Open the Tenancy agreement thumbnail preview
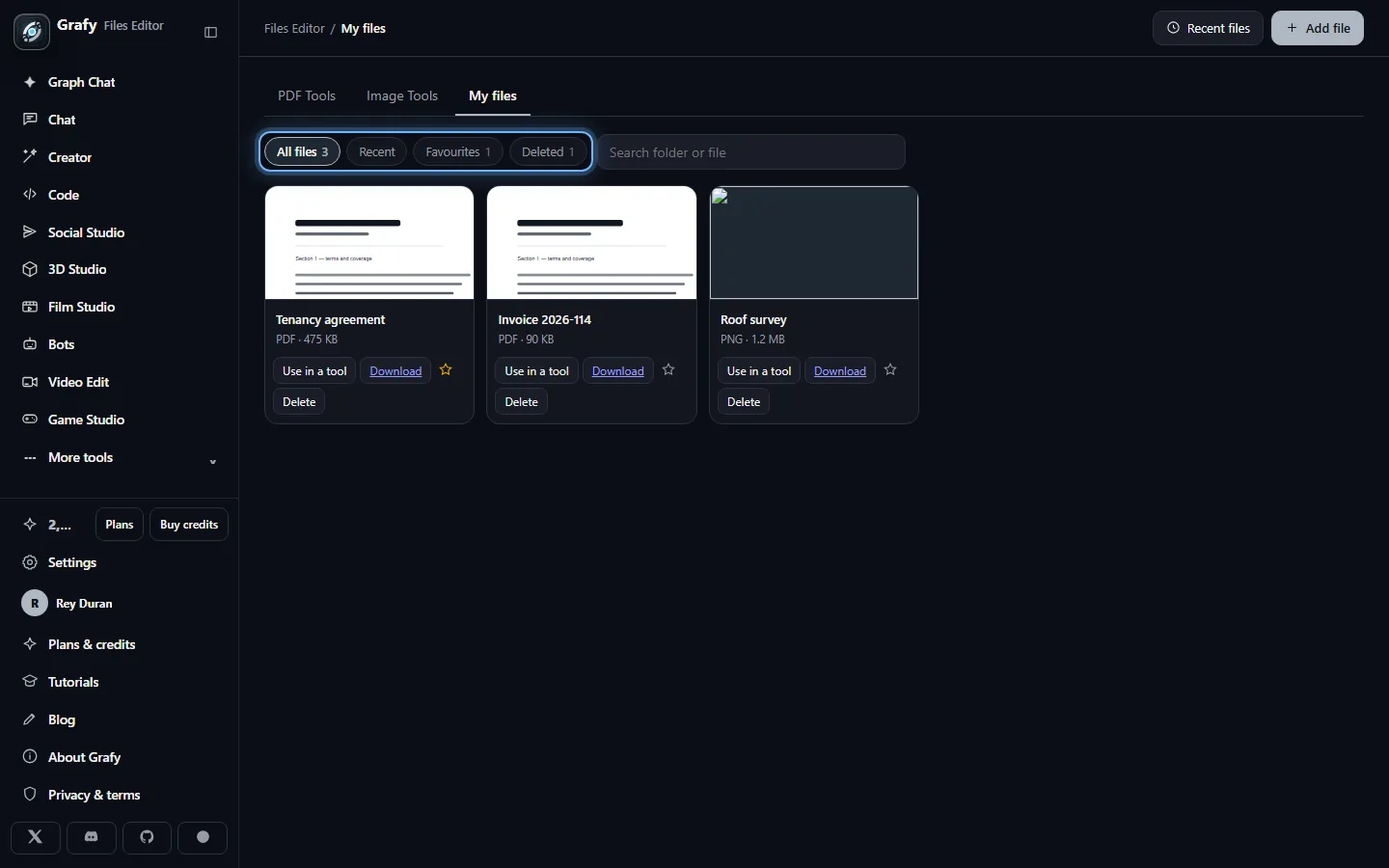The width and height of the screenshot is (1389, 868). coord(369,243)
